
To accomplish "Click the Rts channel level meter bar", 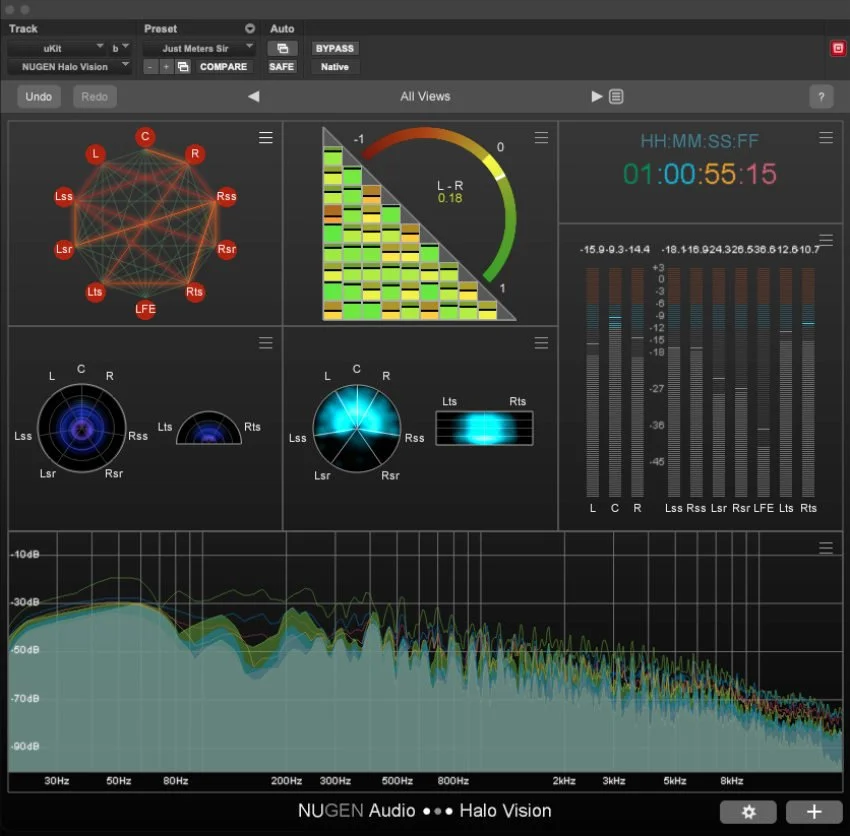I will pyautogui.click(x=808, y=382).
